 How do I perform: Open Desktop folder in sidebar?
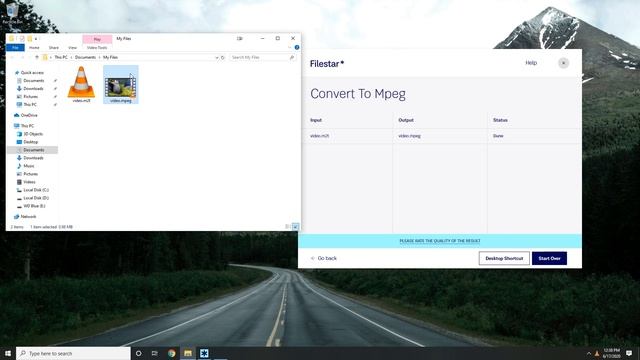click(30, 142)
